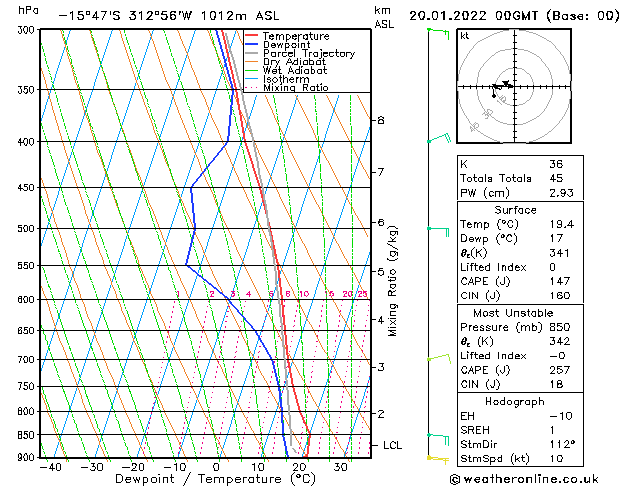629x486 pixels.
Task: Click the surface CIN value 160
Action: [x=560, y=296]
